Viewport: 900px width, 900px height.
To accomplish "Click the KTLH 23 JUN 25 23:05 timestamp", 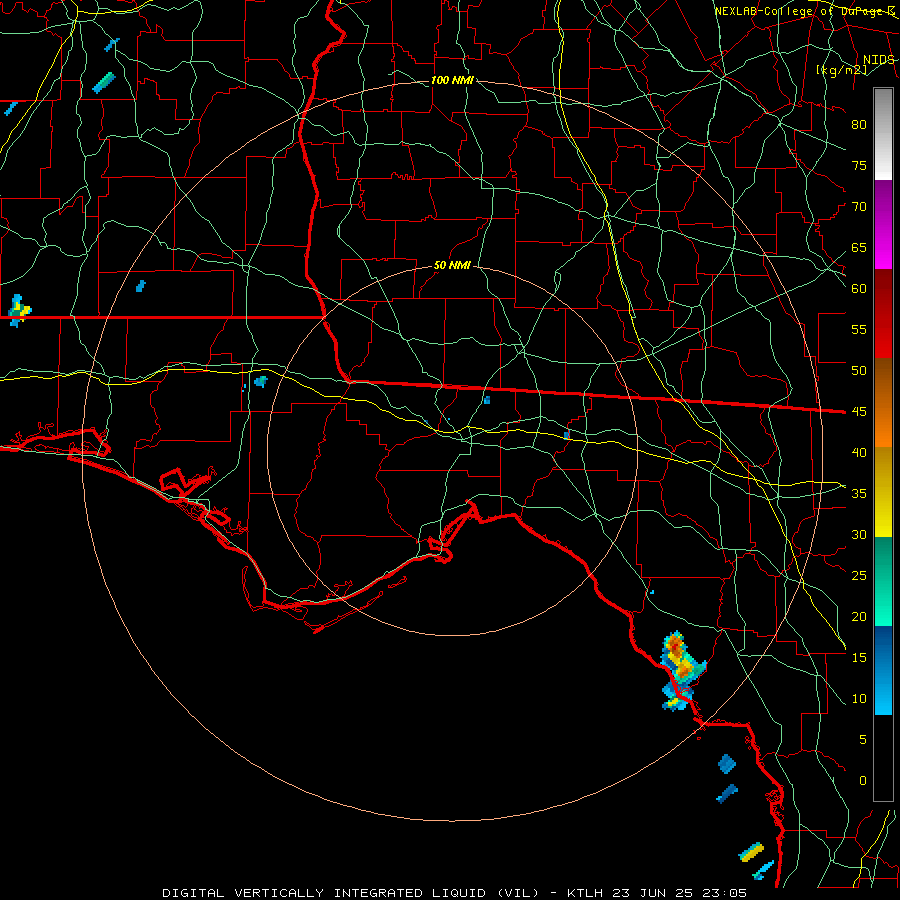I will coord(657,893).
